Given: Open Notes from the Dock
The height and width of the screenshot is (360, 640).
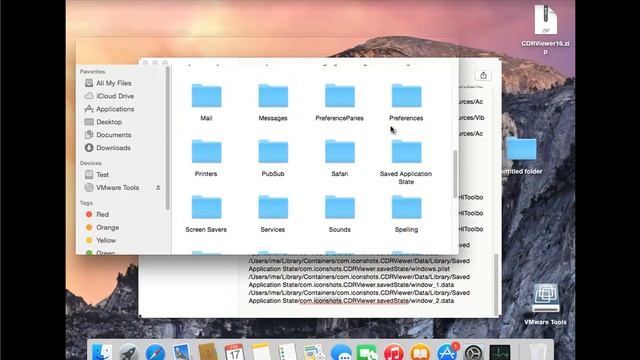Looking at the screenshot, I should (261, 352).
